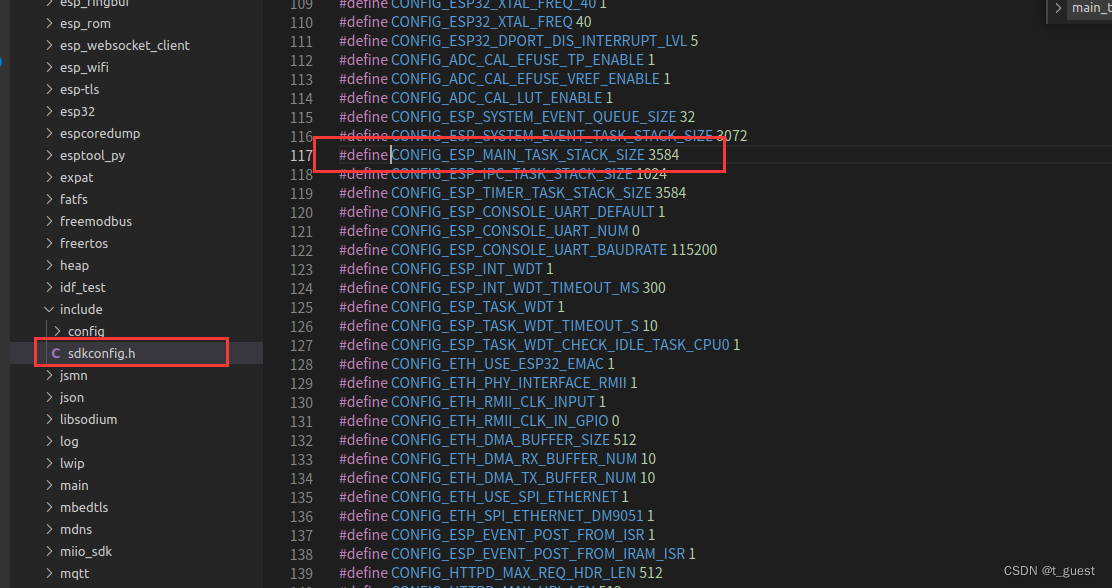The width and height of the screenshot is (1112, 588).
Task: Select the expat folder
Action: pos(77,177)
